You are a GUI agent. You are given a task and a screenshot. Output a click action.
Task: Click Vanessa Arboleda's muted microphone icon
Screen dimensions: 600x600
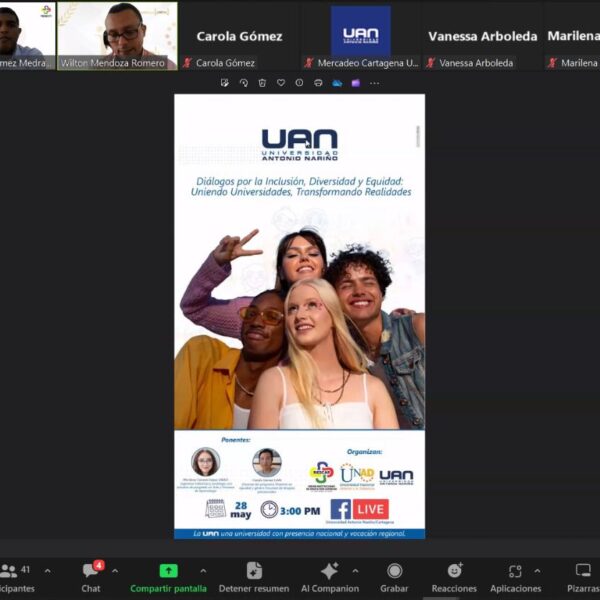coord(430,63)
